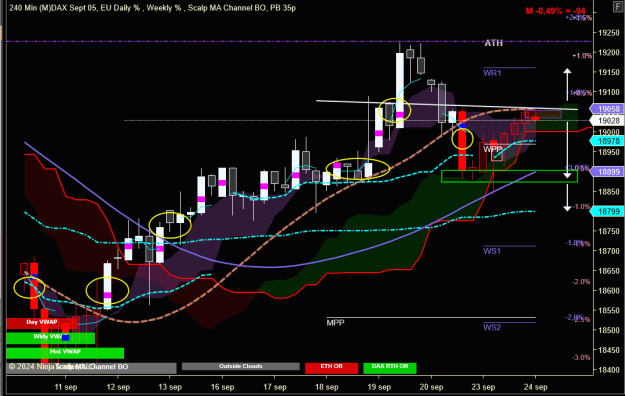Click the green Wkly VWAP bar
This screenshot has height=396, width=625.
point(51,338)
